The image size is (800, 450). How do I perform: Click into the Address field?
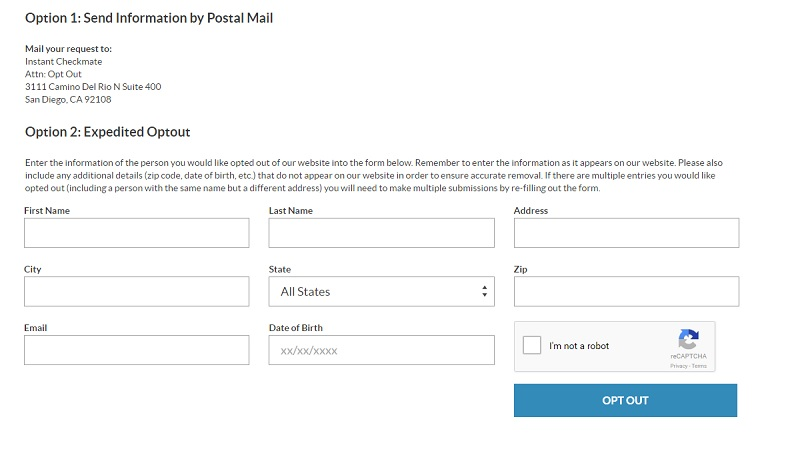click(626, 233)
